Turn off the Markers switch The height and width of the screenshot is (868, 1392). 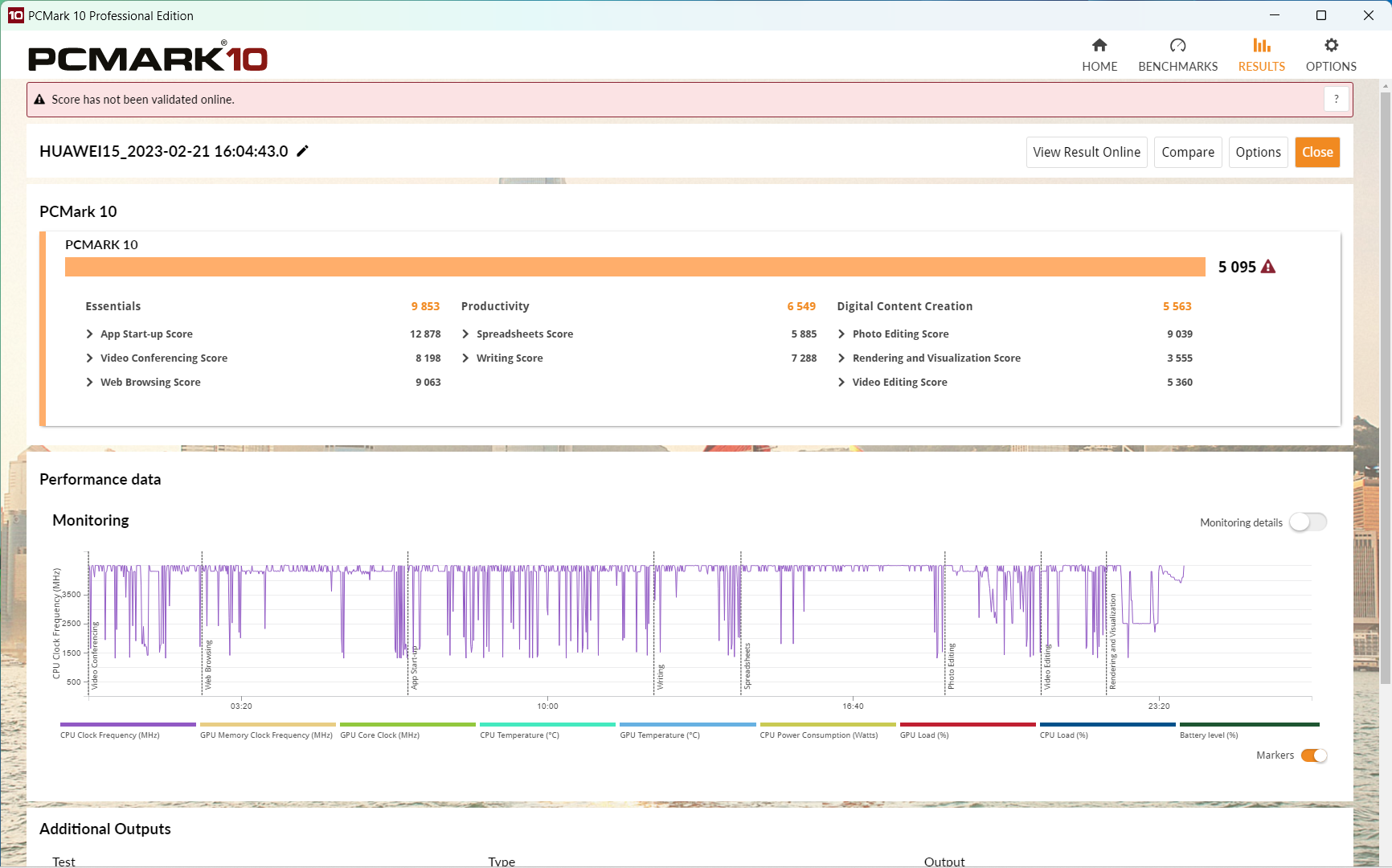click(x=1314, y=755)
